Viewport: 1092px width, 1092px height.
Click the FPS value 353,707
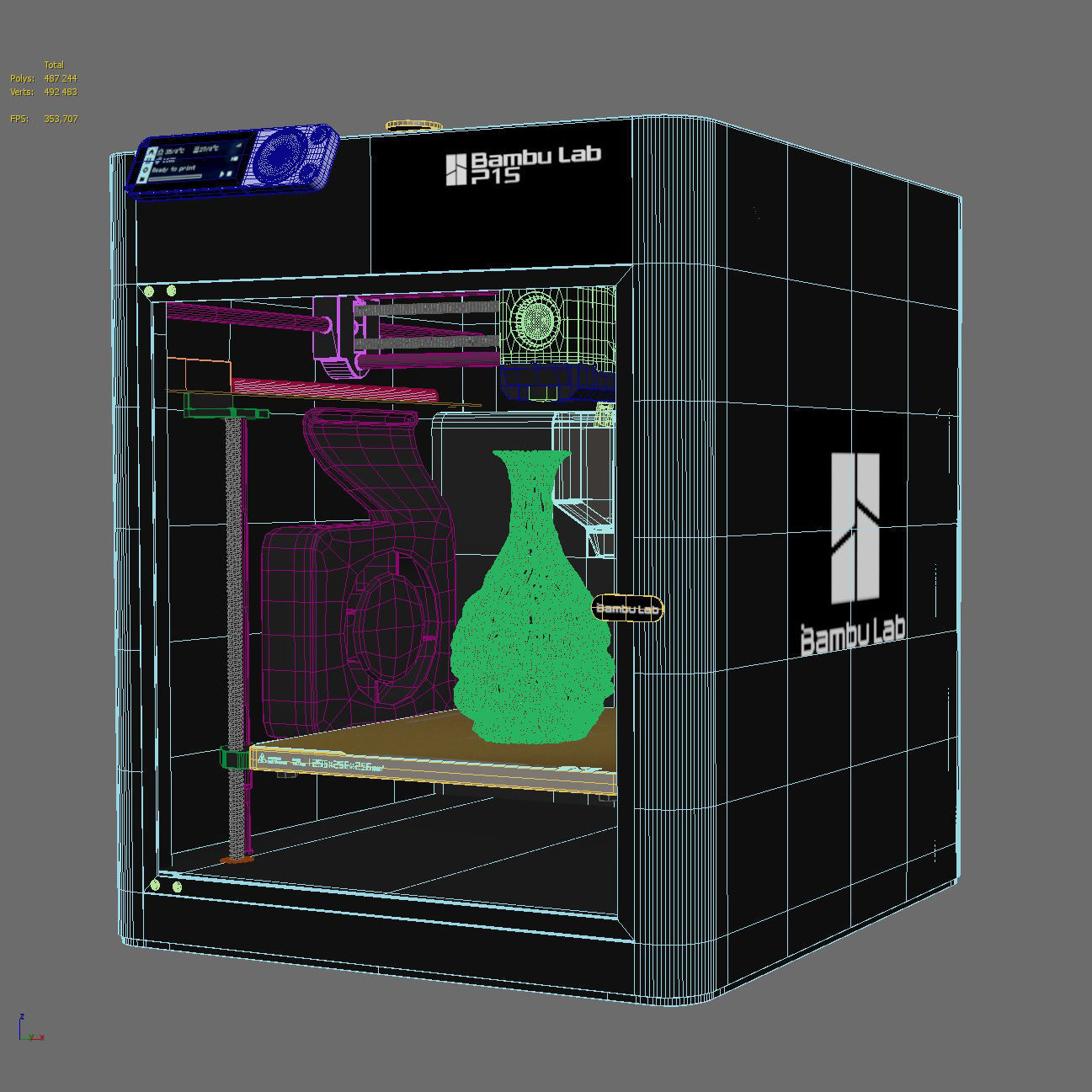coord(61,119)
